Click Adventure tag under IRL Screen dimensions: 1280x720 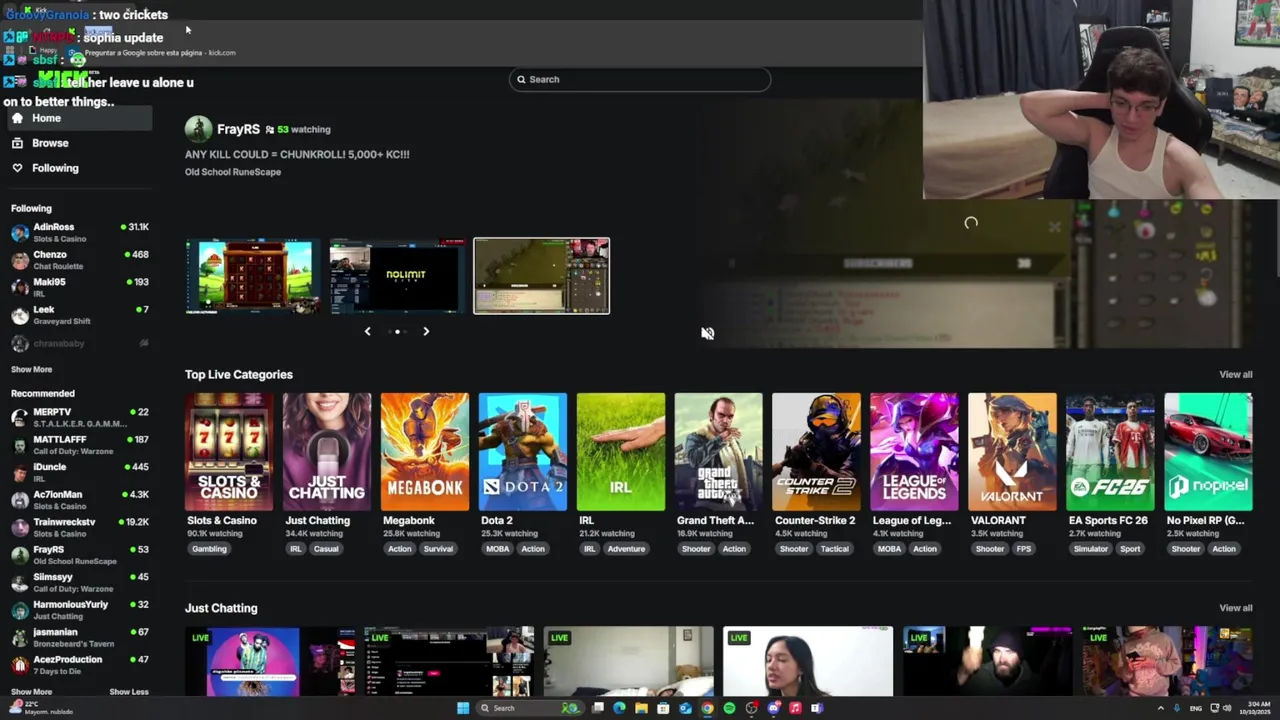click(x=626, y=549)
